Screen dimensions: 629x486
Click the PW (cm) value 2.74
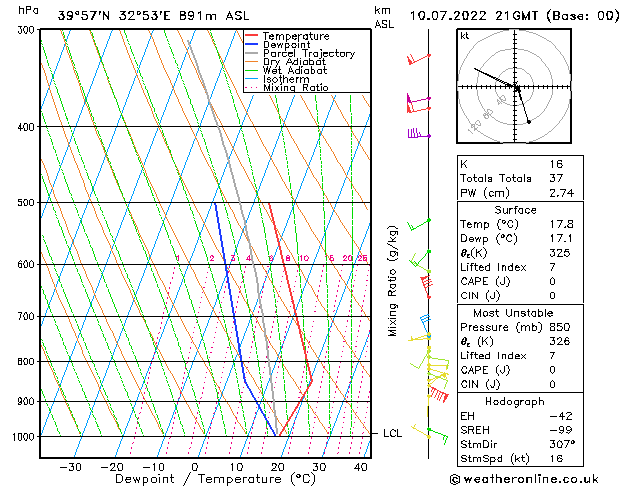[x=561, y=193]
